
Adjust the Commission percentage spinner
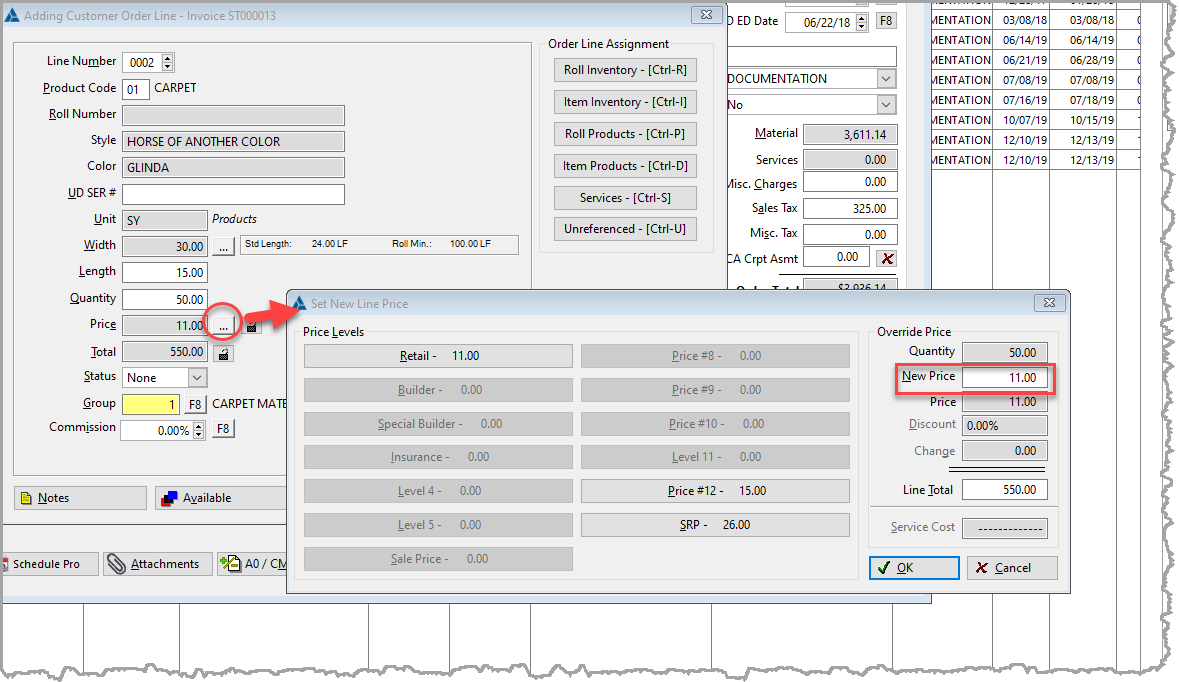[x=199, y=430]
